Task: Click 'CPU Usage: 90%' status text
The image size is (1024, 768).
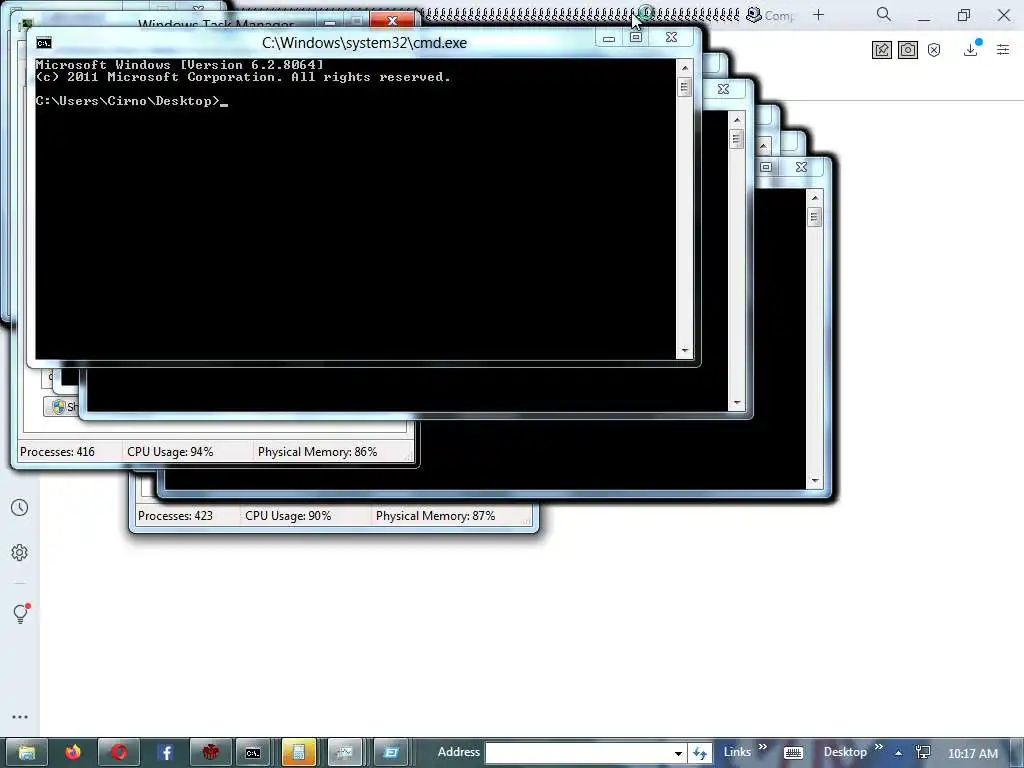Action: click(x=288, y=516)
